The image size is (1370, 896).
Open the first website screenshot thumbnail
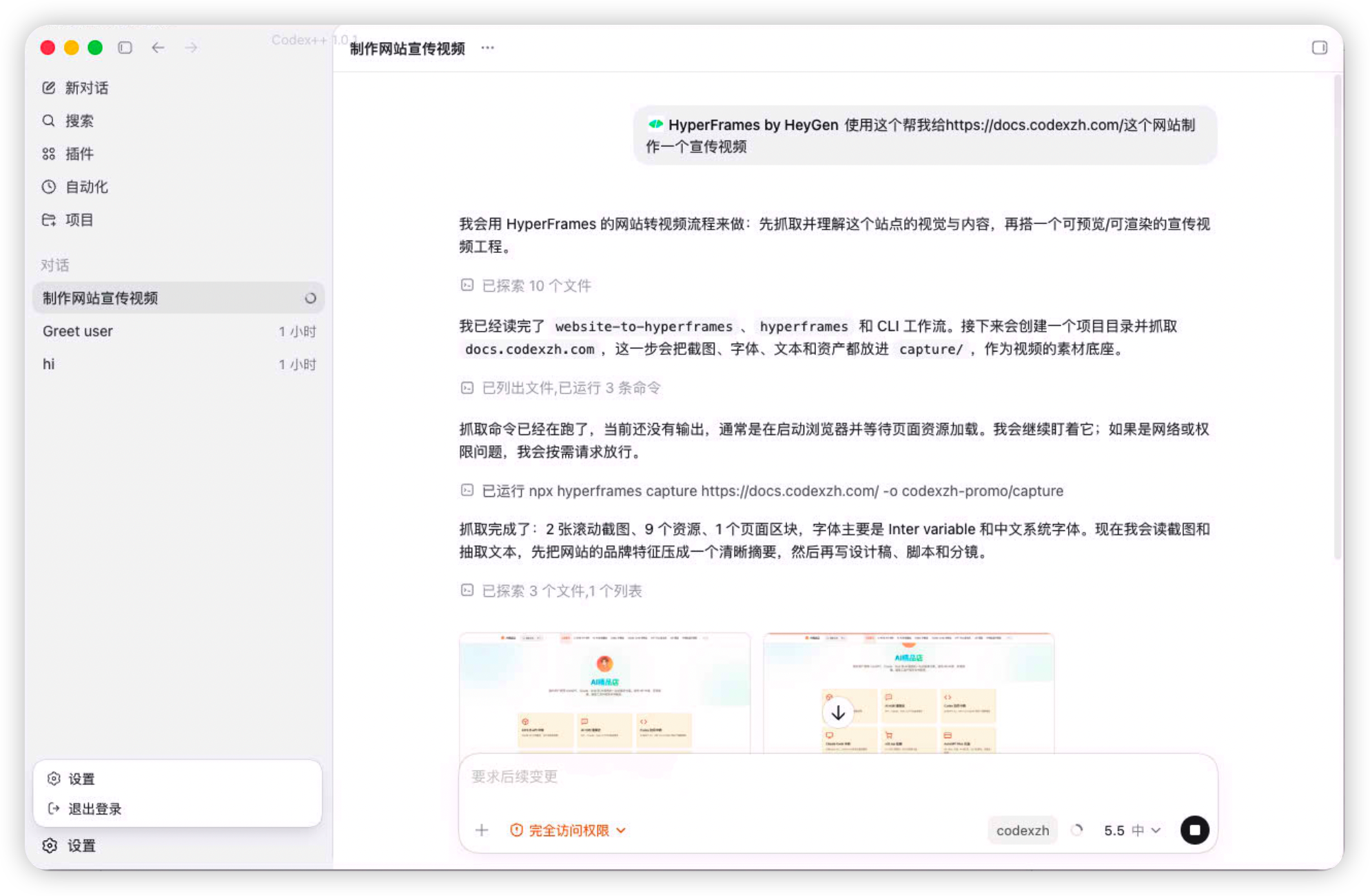click(x=604, y=693)
